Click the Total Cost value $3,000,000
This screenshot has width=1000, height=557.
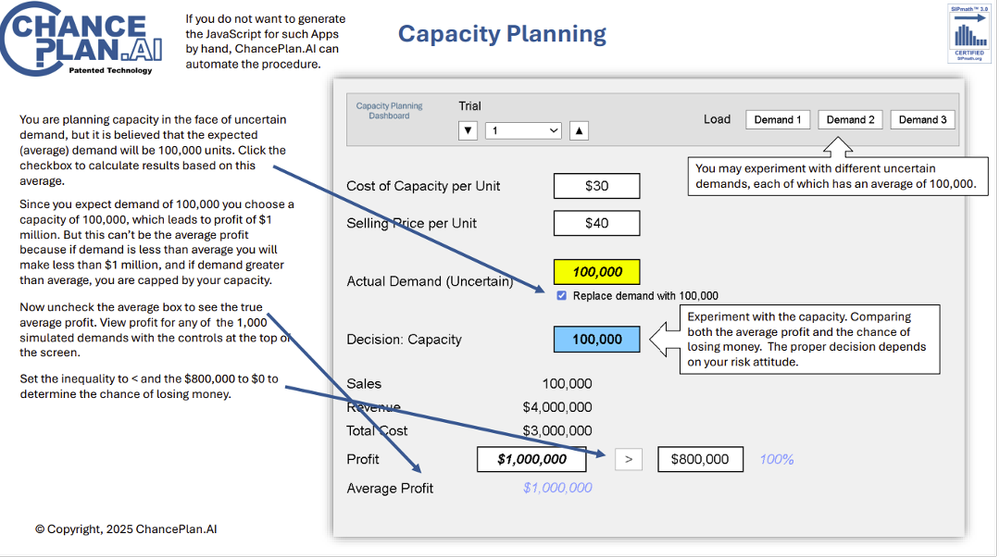click(x=557, y=431)
